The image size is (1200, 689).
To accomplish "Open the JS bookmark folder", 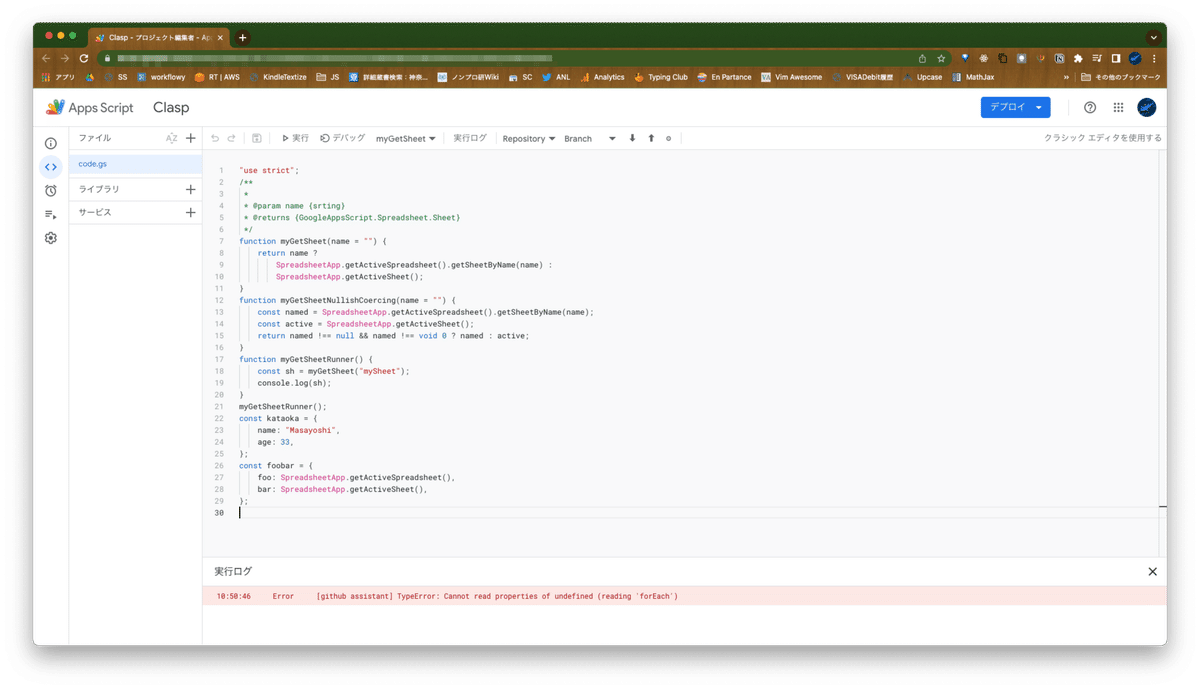I will tap(328, 77).
